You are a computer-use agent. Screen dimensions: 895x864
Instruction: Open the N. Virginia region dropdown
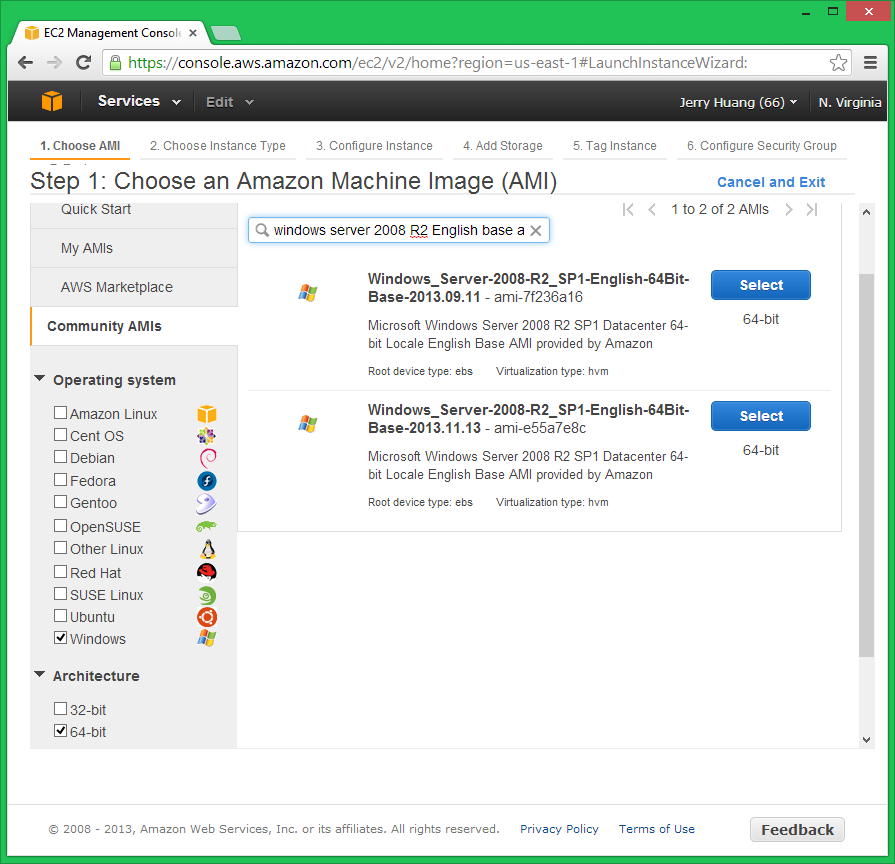[849, 102]
